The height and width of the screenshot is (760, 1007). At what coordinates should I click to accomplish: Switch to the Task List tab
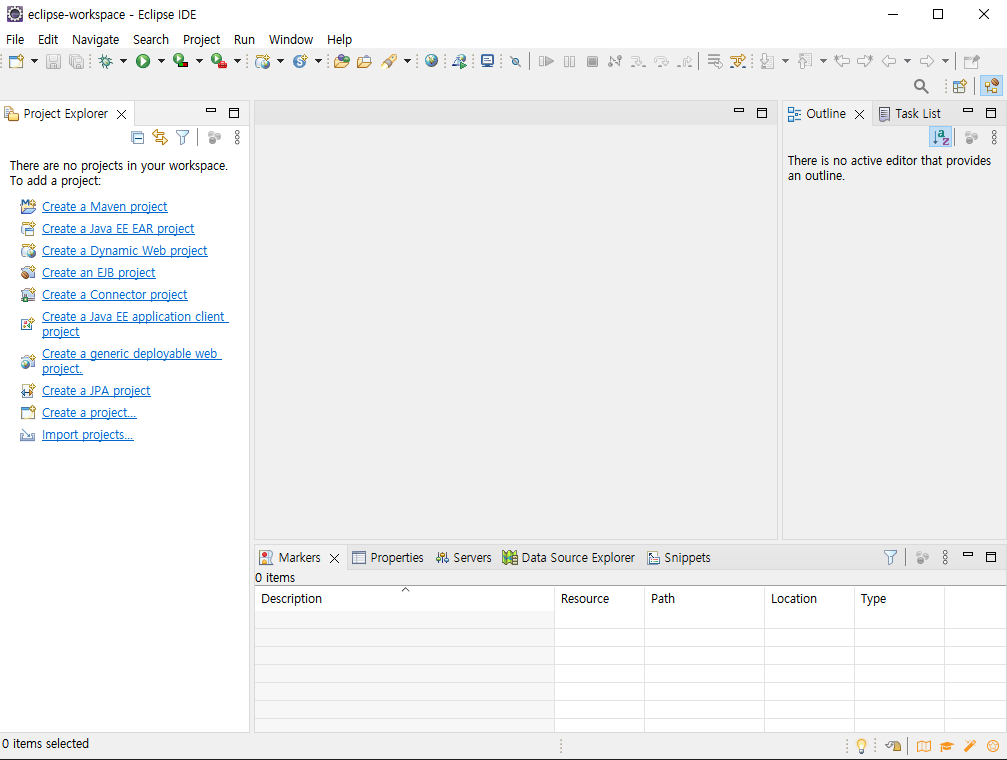909,114
